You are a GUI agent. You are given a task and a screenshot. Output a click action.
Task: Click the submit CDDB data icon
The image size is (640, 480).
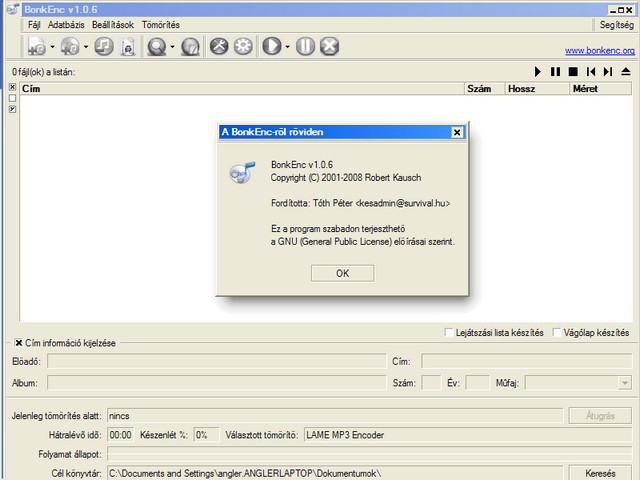click(x=191, y=46)
